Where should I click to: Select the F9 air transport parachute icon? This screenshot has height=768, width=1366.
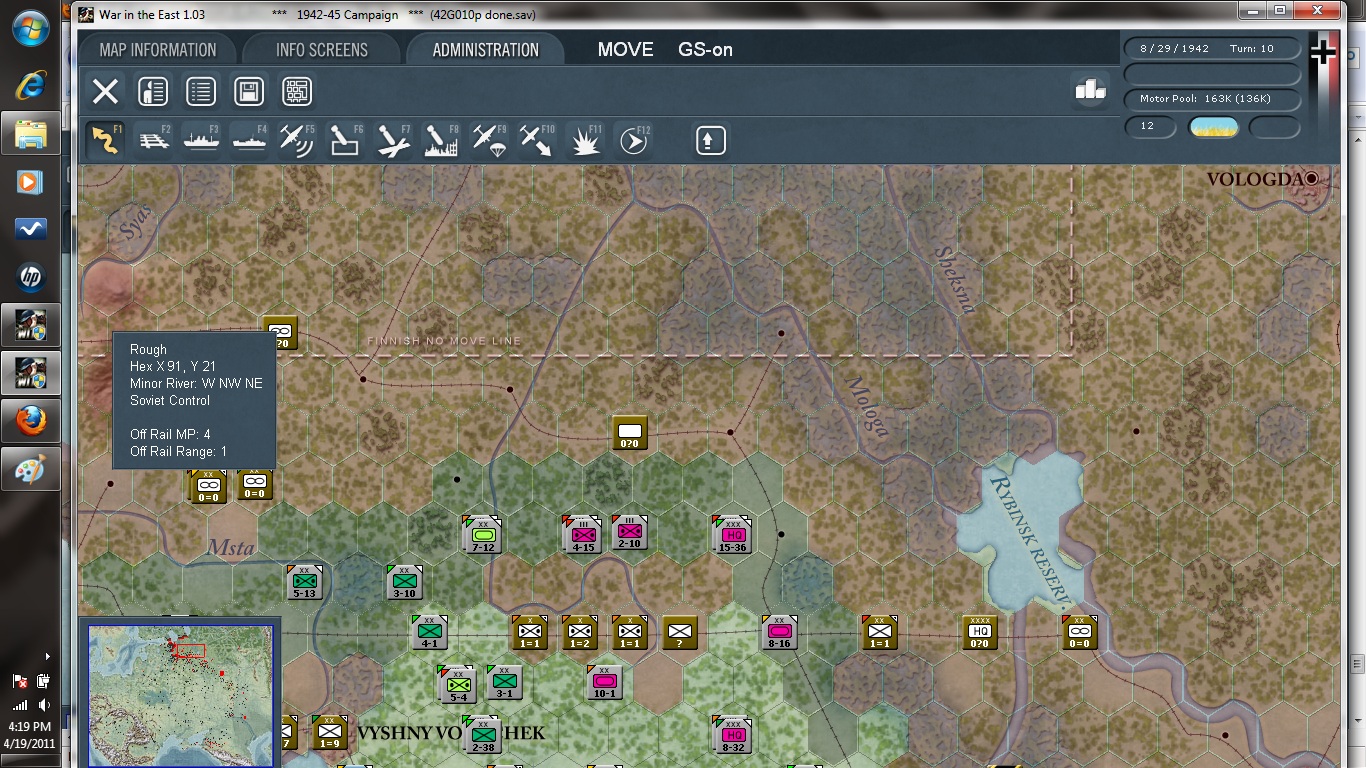coord(489,140)
